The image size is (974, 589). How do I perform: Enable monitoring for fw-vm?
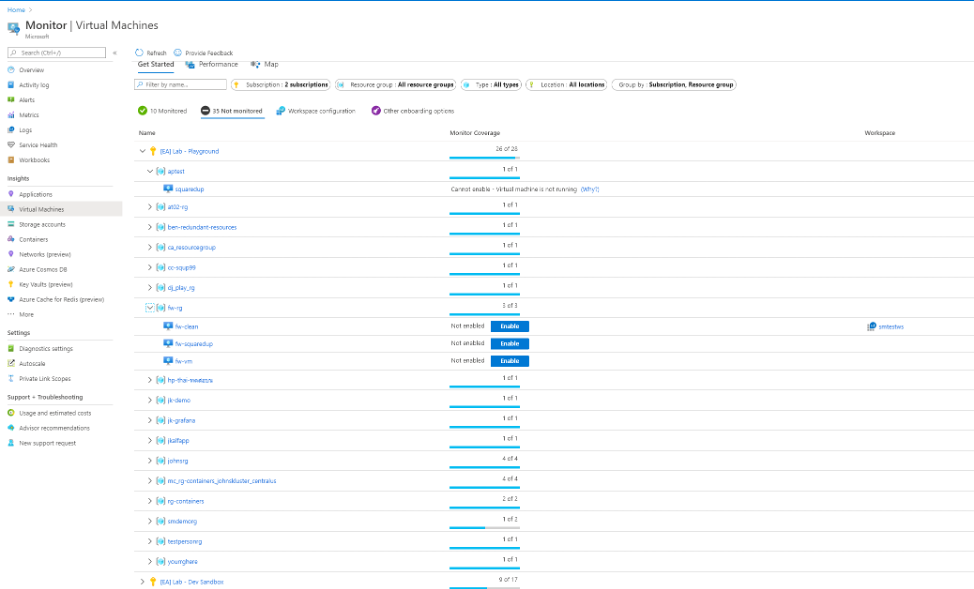click(x=509, y=361)
